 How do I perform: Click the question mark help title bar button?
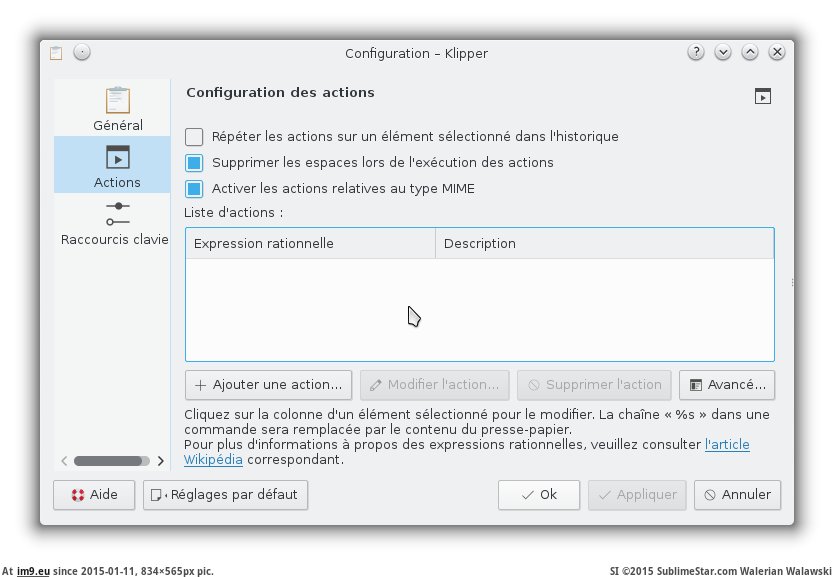[696, 52]
